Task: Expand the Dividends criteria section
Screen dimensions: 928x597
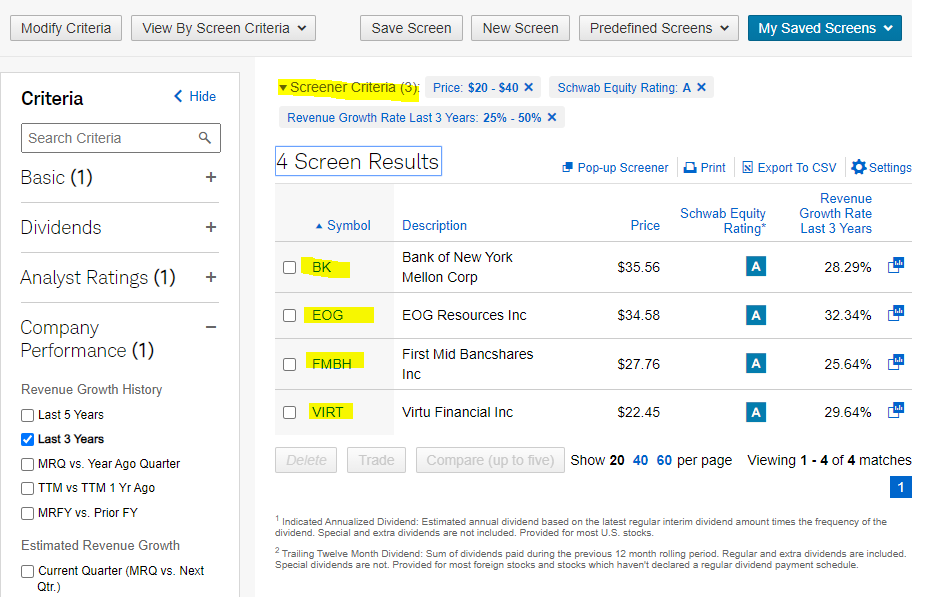Action: [x=211, y=227]
